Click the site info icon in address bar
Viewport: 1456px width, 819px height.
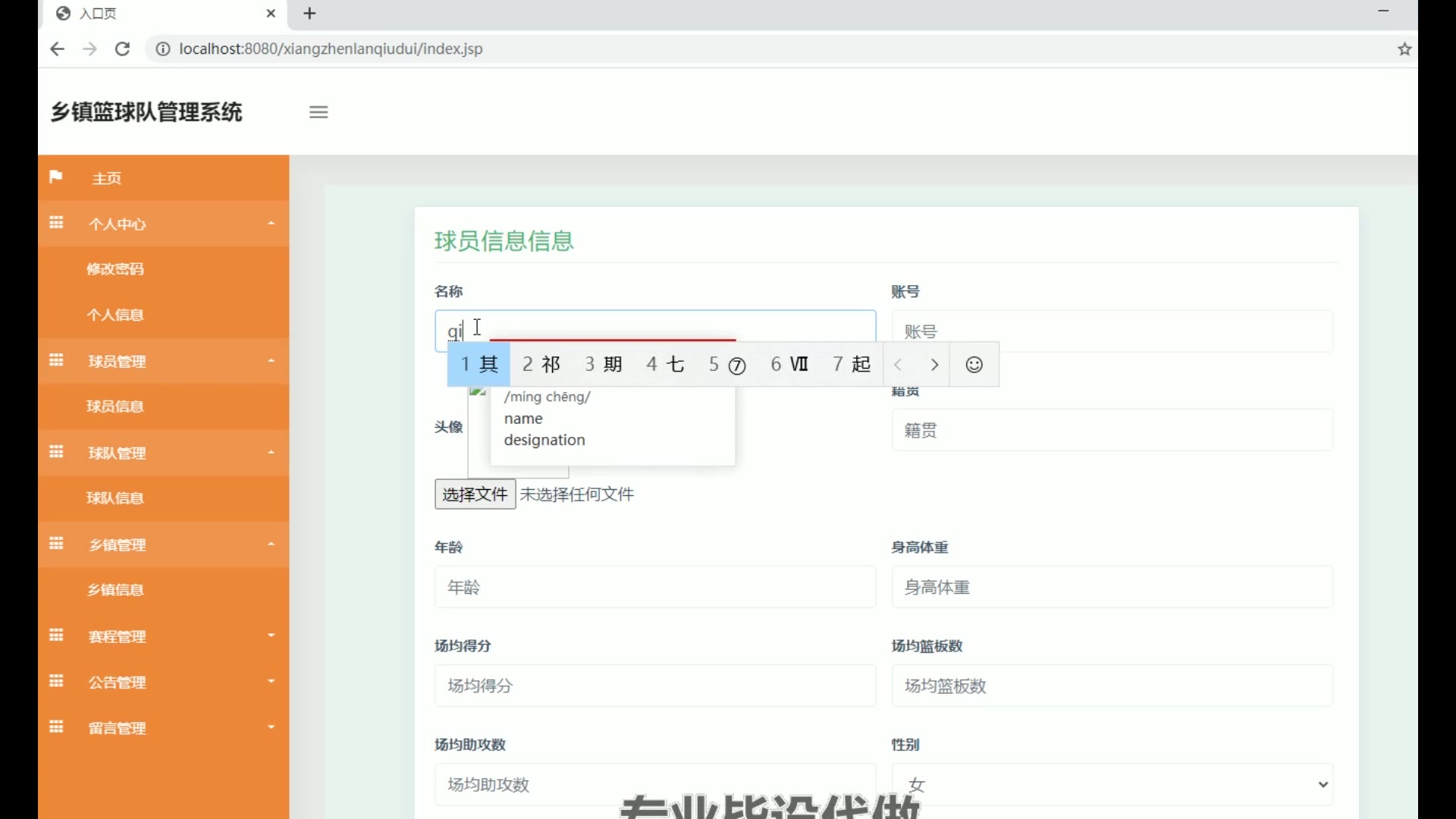click(x=162, y=49)
